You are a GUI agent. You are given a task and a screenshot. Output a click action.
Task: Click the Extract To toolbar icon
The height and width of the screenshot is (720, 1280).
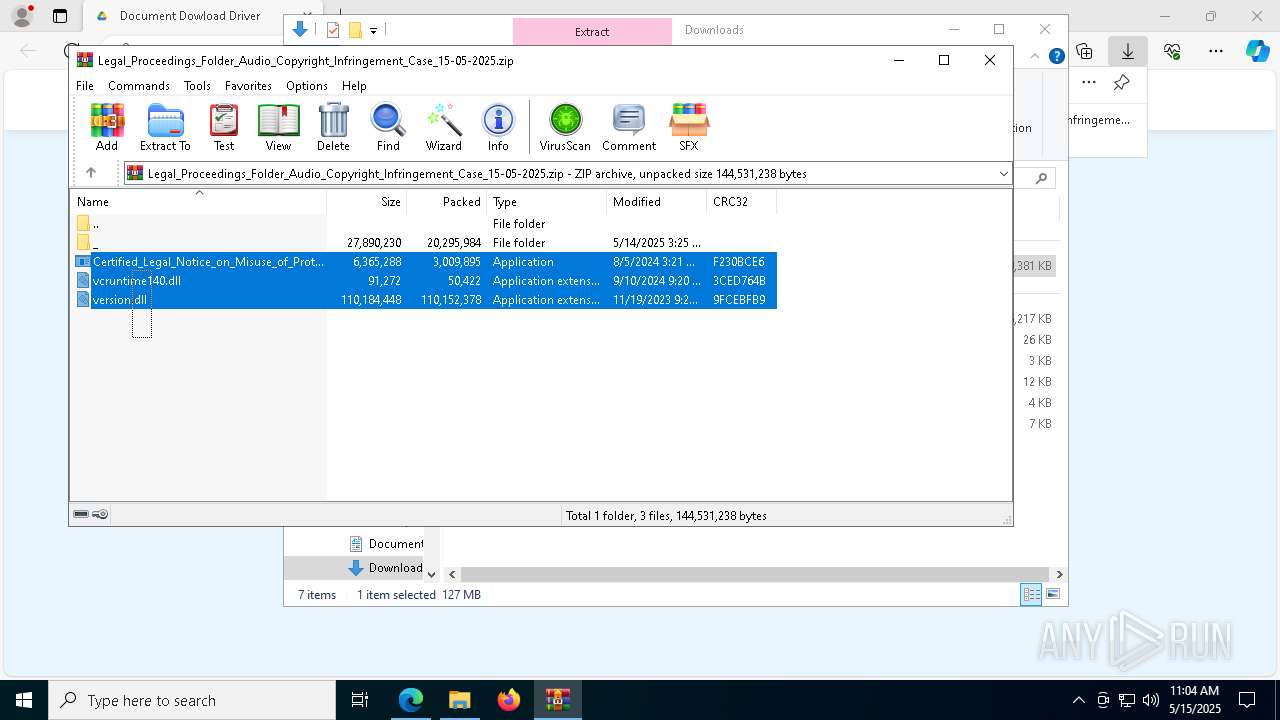pyautogui.click(x=165, y=127)
